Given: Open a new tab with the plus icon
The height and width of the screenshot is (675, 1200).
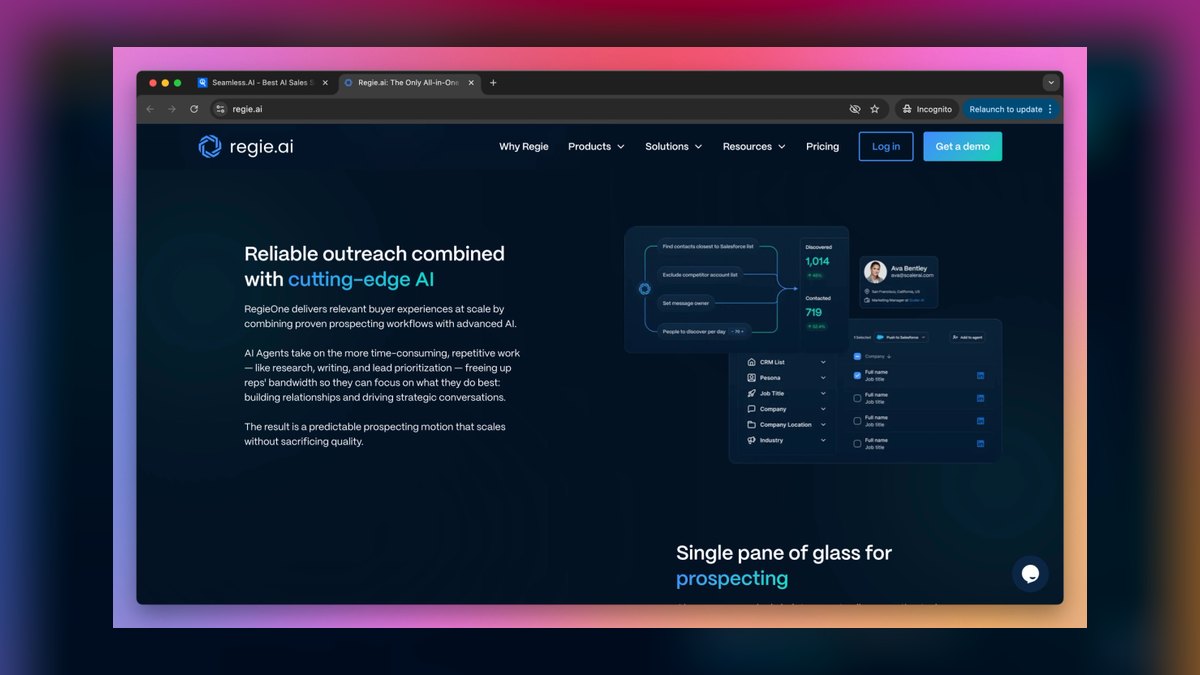Looking at the screenshot, I should (x=493, y=83).
